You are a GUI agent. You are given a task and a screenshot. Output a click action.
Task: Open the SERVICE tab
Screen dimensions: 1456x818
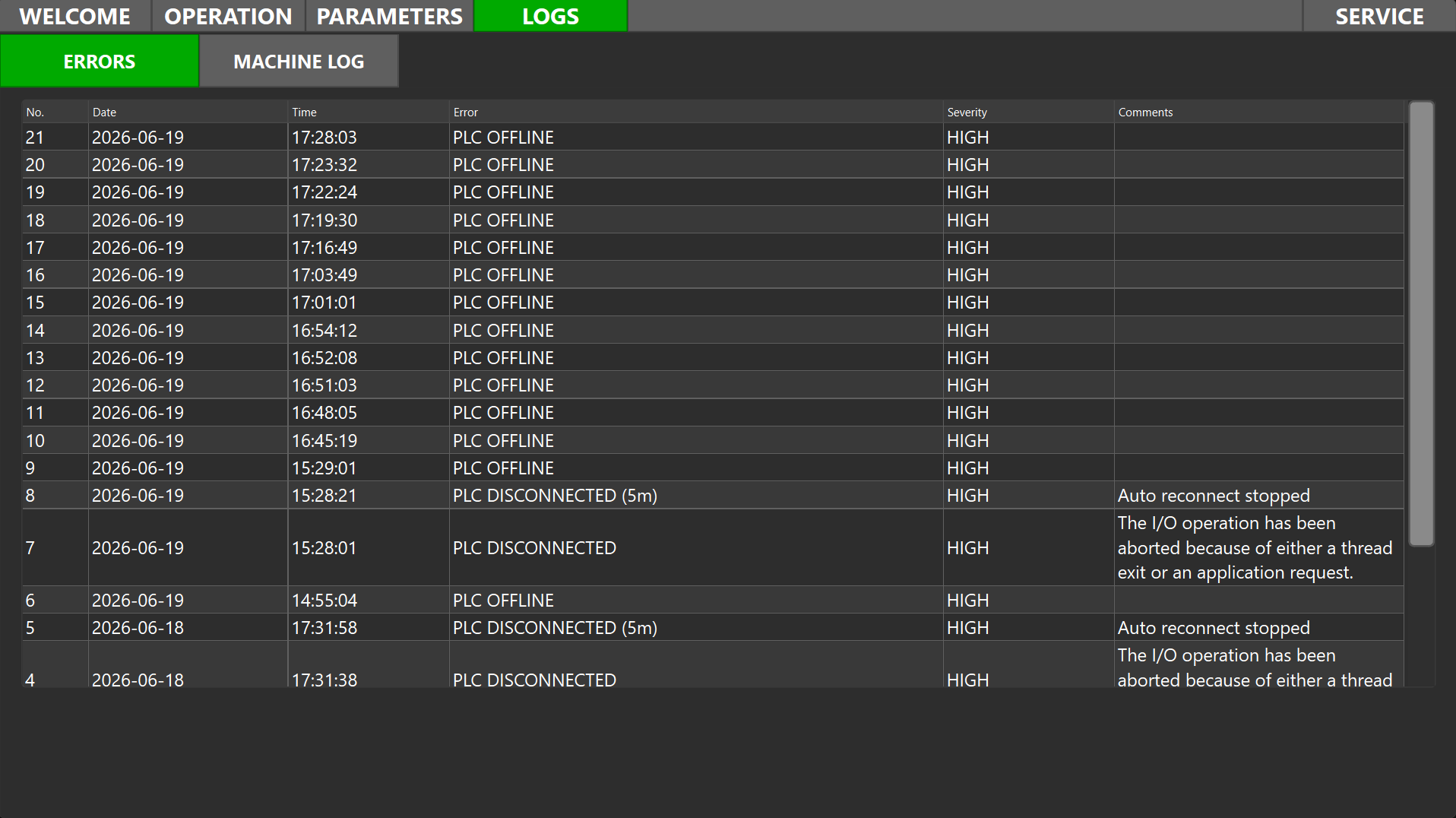[x=1379, y=16]
